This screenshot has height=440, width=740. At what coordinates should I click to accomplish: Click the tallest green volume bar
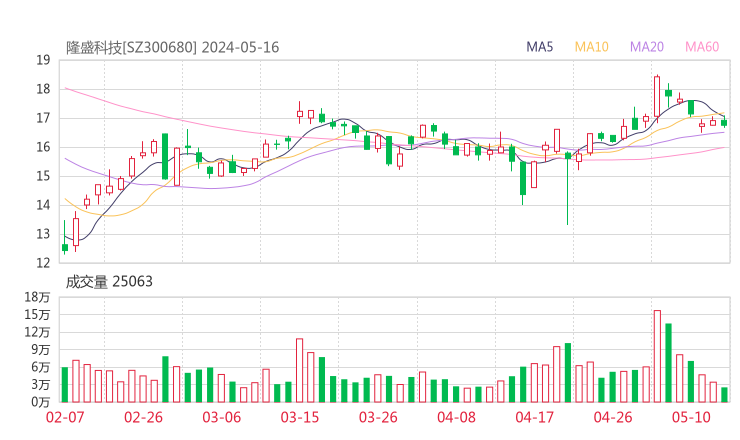point(668,363)
